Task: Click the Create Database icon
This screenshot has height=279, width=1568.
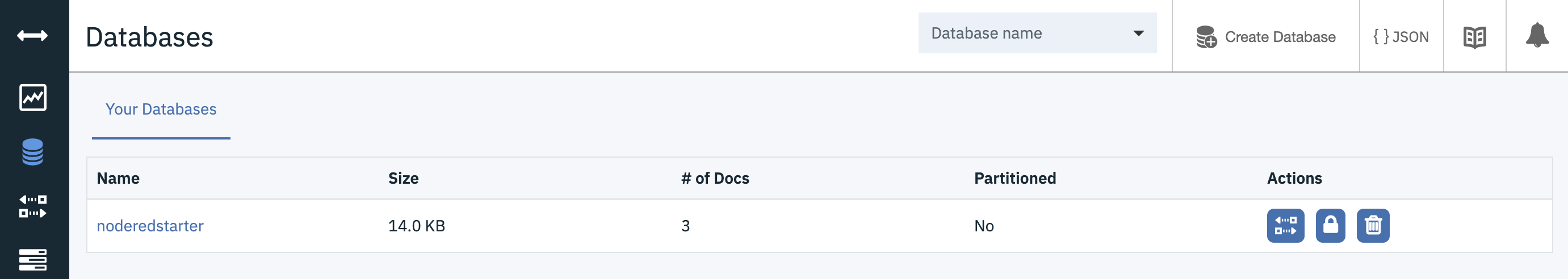Action: pos(1206,36)
